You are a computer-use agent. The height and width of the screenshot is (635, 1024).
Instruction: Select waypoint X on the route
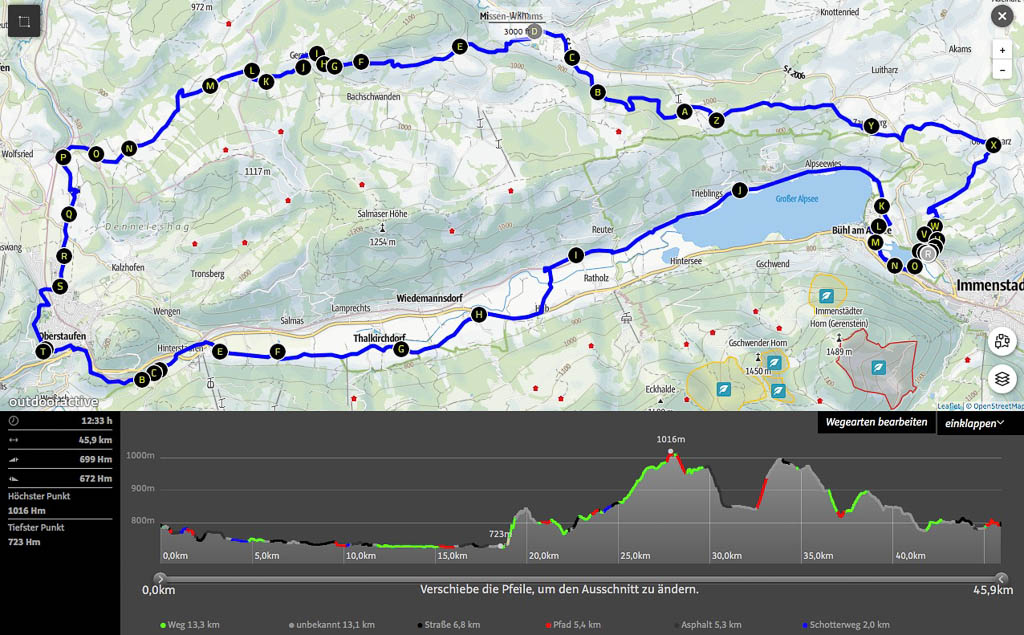click(992, 144)
